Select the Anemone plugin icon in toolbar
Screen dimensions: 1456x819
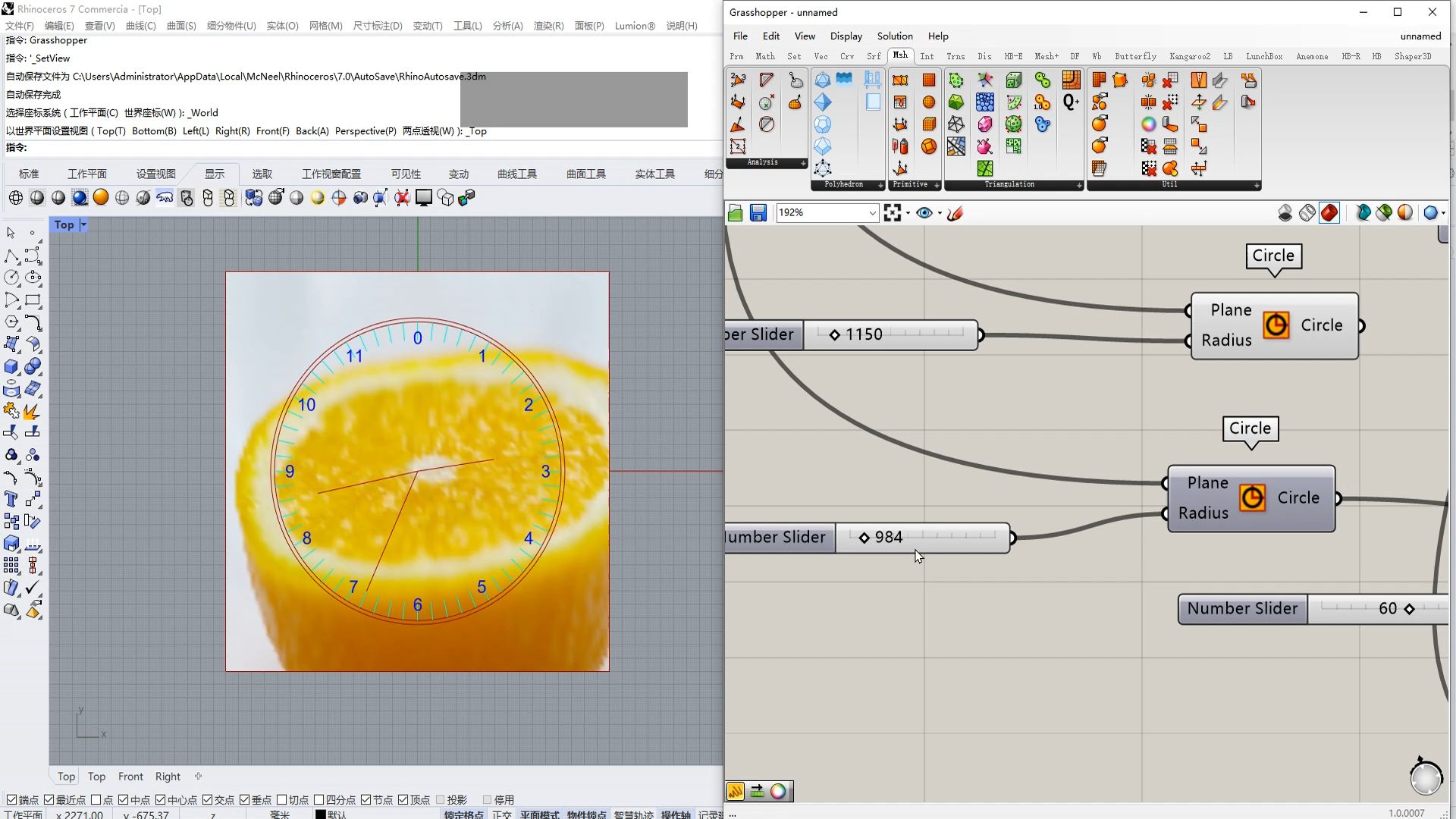pos(1312,57)
